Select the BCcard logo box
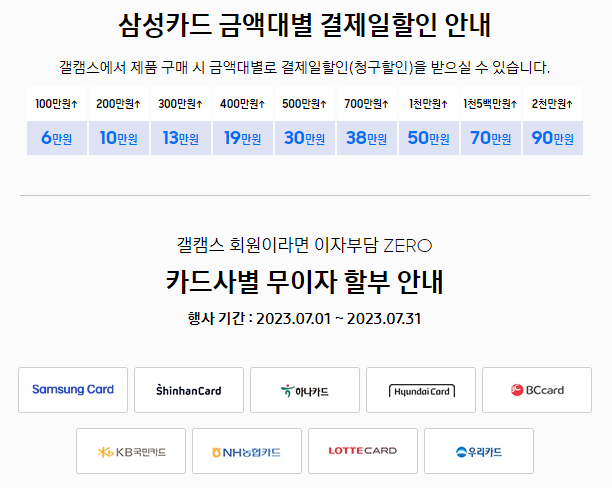612x488 pixels. pyautogui.click(x=537, y=390)
